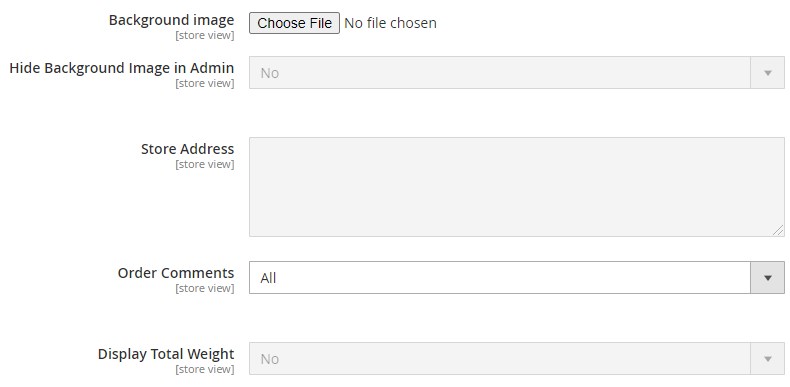Click the store view scope under Order Comments
The height and width of the screenshot is (387, 790).
205,288
